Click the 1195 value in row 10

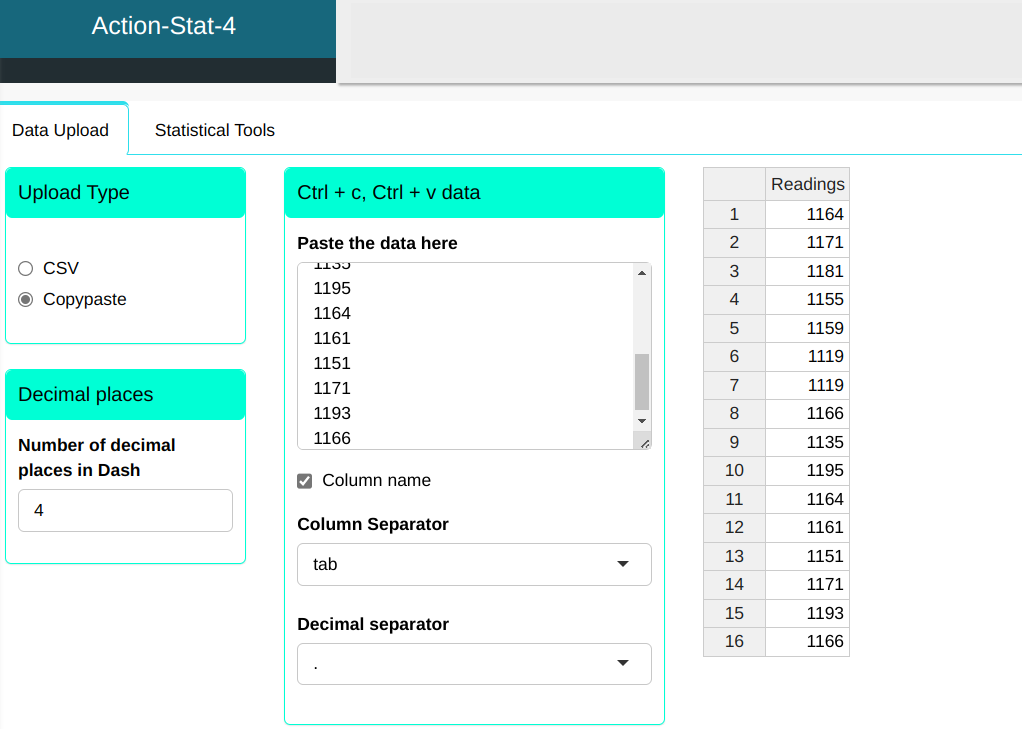click(807, 470)
